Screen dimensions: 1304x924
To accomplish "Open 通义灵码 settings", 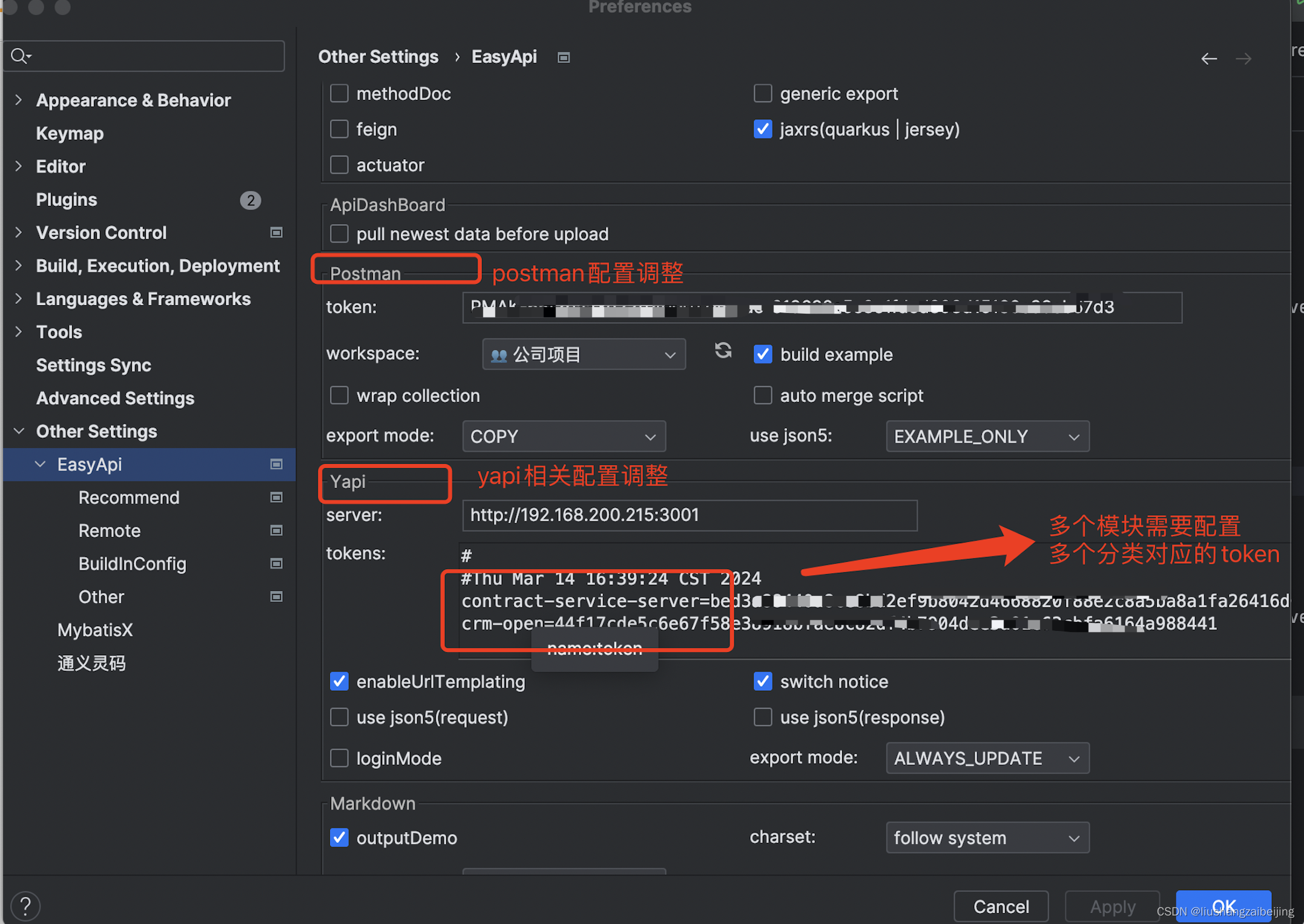I will tap(92, 663).
